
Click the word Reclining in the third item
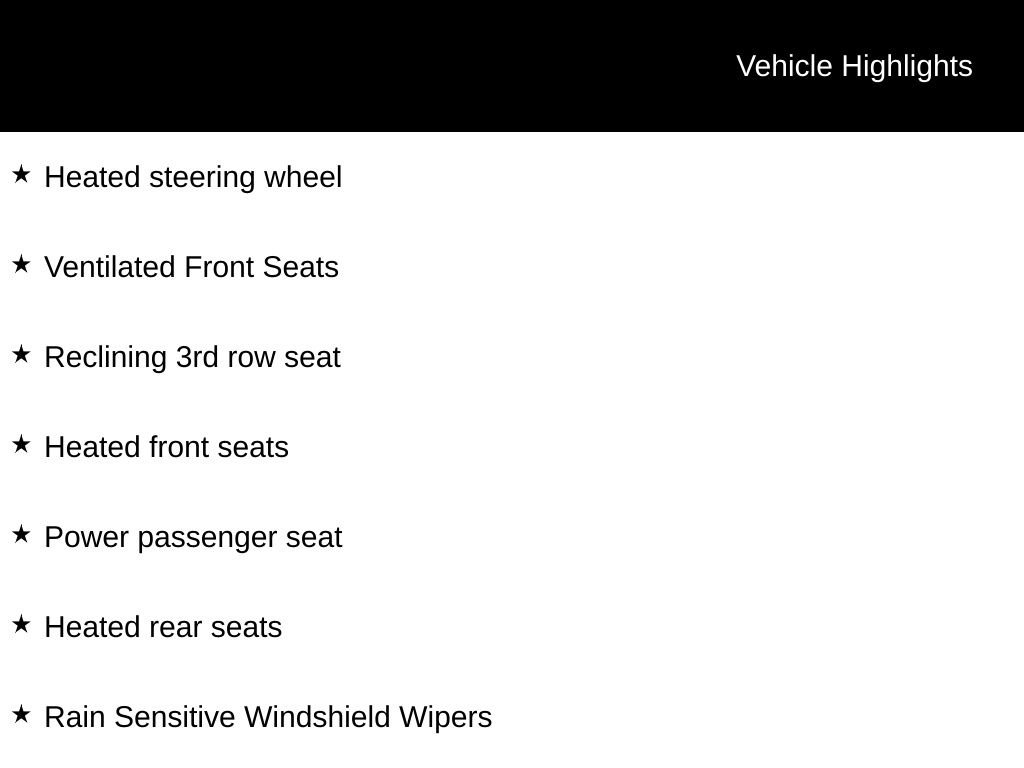106,358
